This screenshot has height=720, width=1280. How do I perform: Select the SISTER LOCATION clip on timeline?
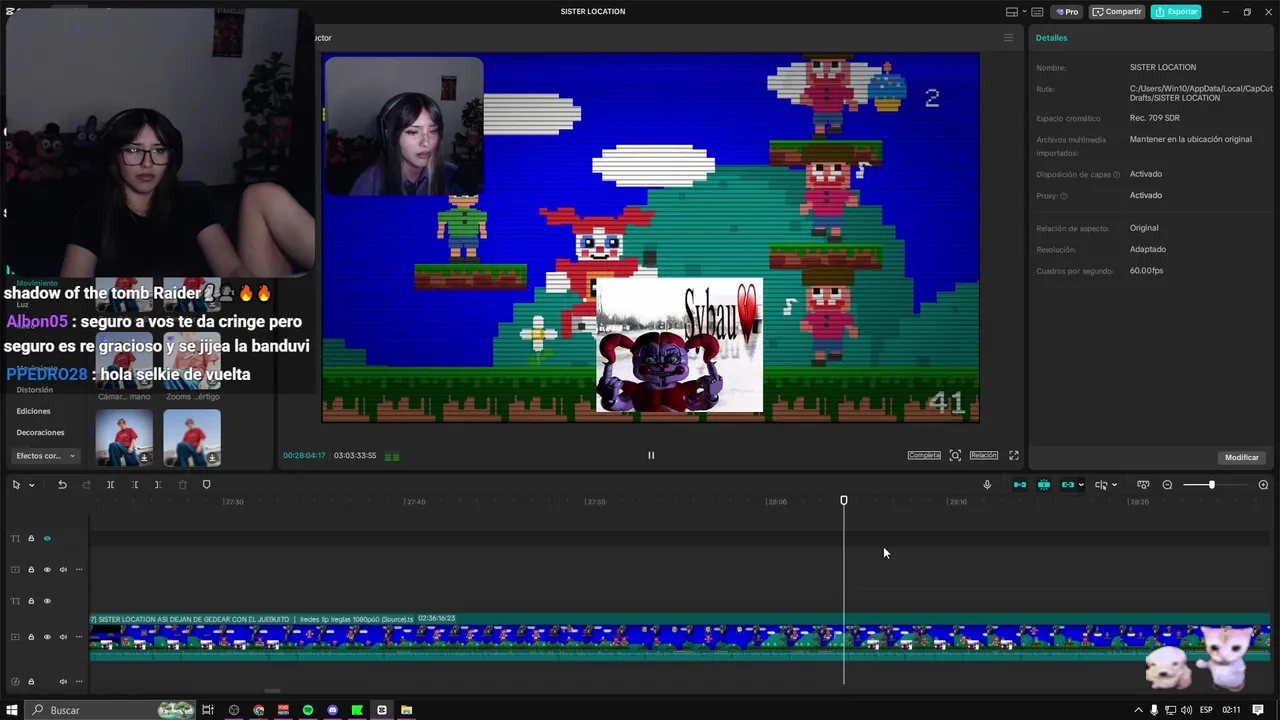pos(680,637)
